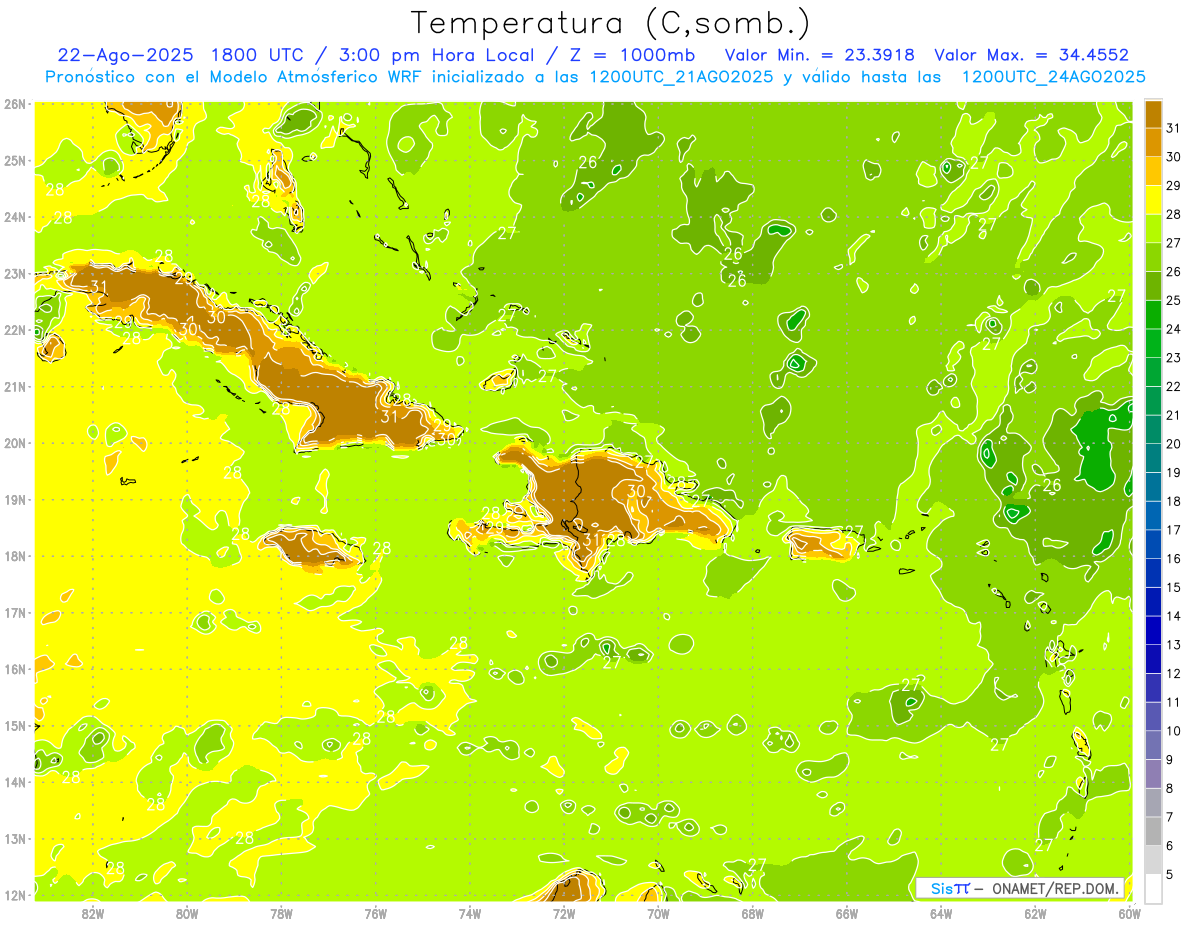Click the "72W" longitude axis label

pos(564,913)
